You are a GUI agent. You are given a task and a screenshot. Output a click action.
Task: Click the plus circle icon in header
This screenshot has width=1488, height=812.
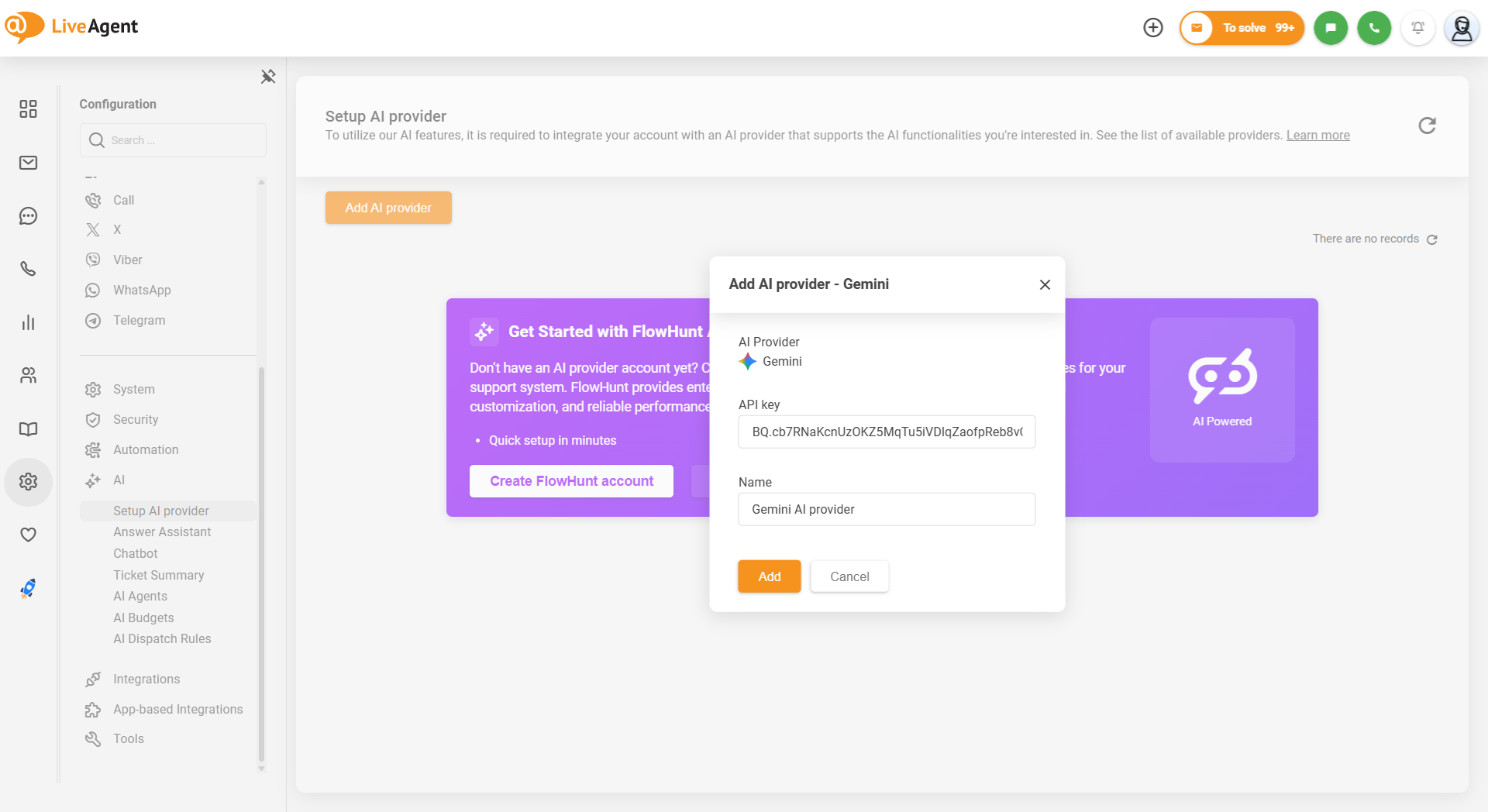point(1153,28)
